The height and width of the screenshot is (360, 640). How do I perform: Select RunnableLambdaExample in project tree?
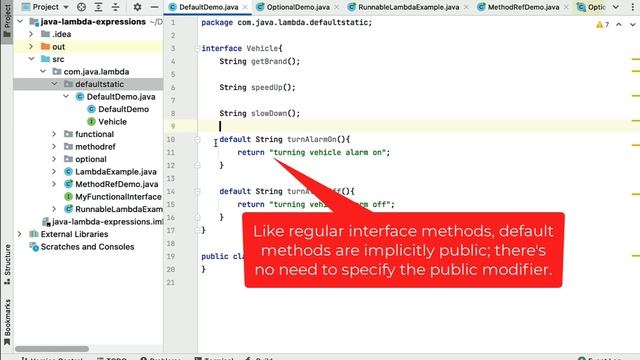tap(113, 209)
